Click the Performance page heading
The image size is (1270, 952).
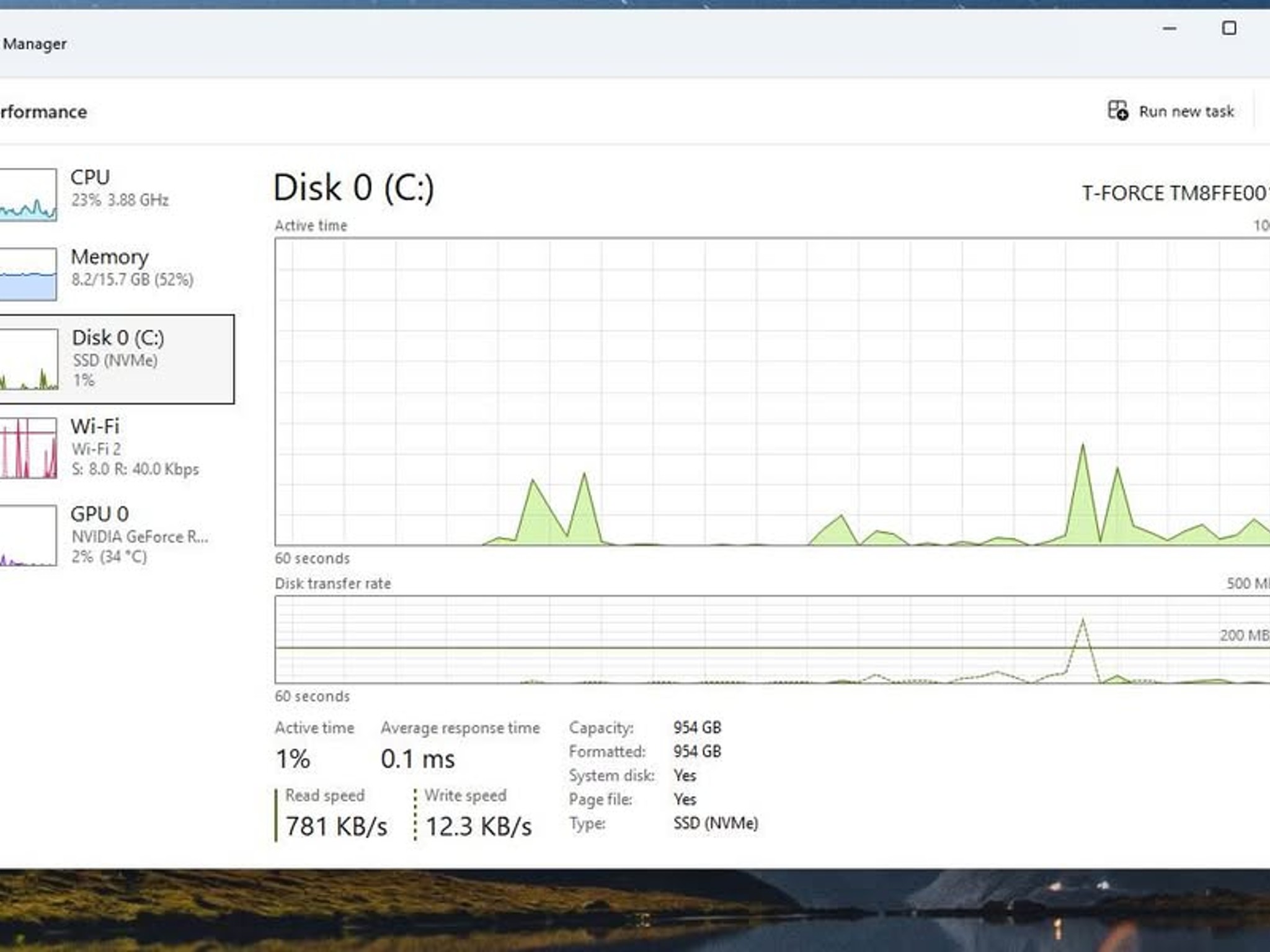pos(43,112)
